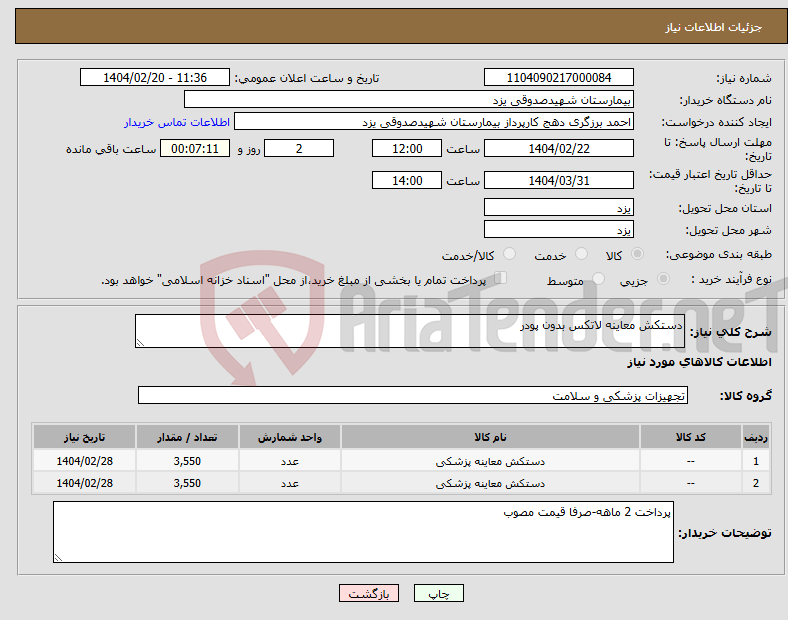Image resolution: width=788 pixels, height=620 pixels.
Task: Click the price validity date 1404/03/31
Action: click(x=558, y=180)
